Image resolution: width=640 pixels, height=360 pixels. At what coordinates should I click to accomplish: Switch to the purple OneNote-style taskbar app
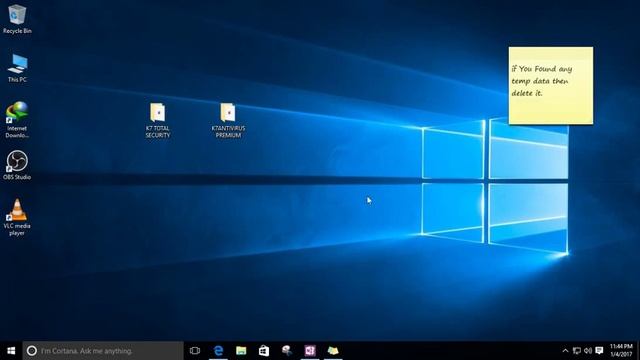tap(310, 351)
